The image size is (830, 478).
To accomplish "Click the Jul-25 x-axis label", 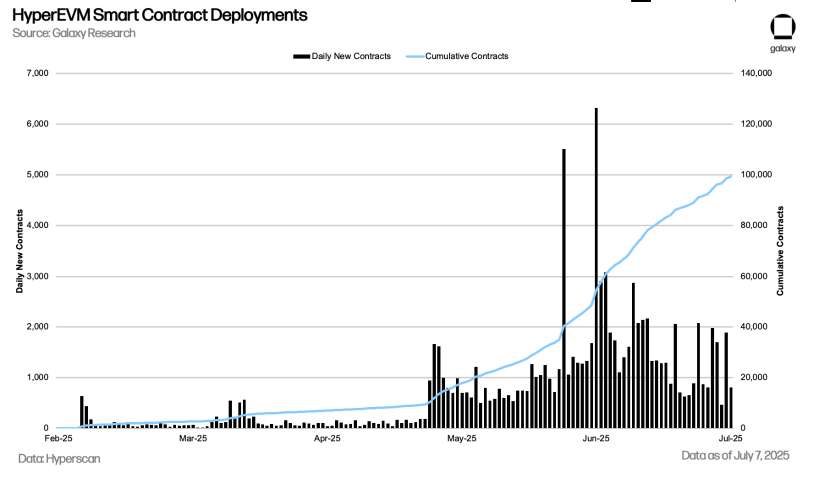I will [730, 438].
